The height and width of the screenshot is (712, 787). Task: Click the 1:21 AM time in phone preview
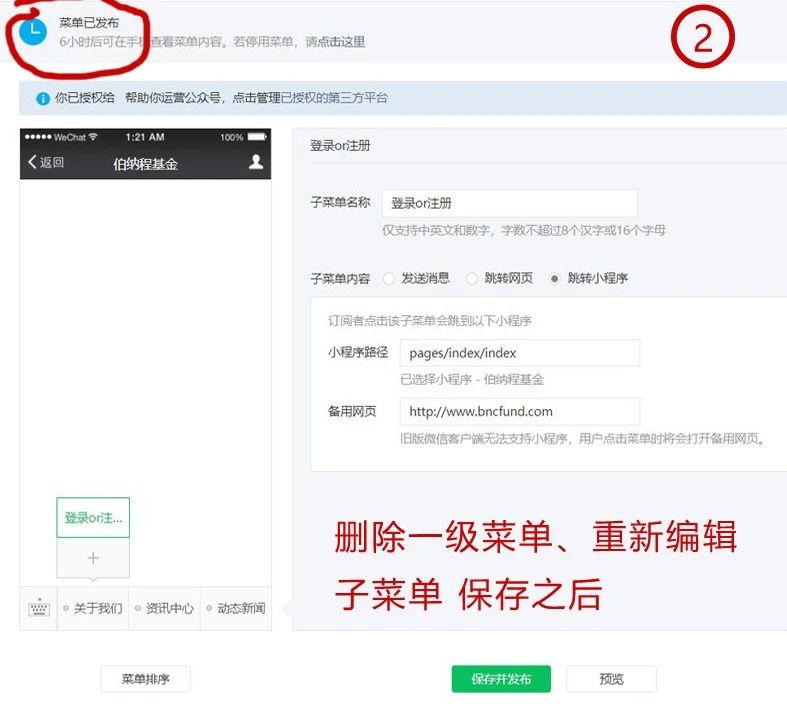coord(145,137)
